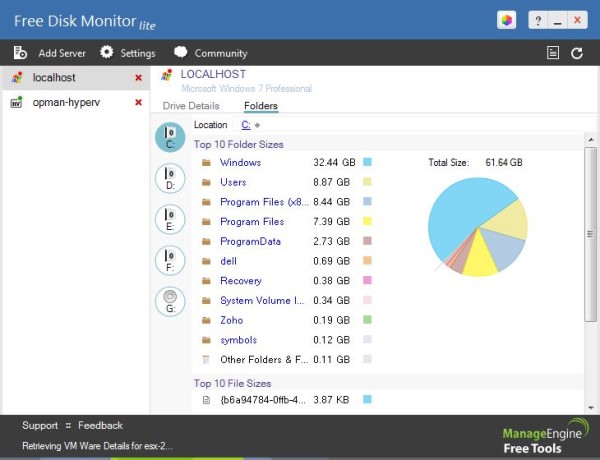
Task: Click {b6a94784-0ffb-4... file name
Action: click(x=263, y=400)
